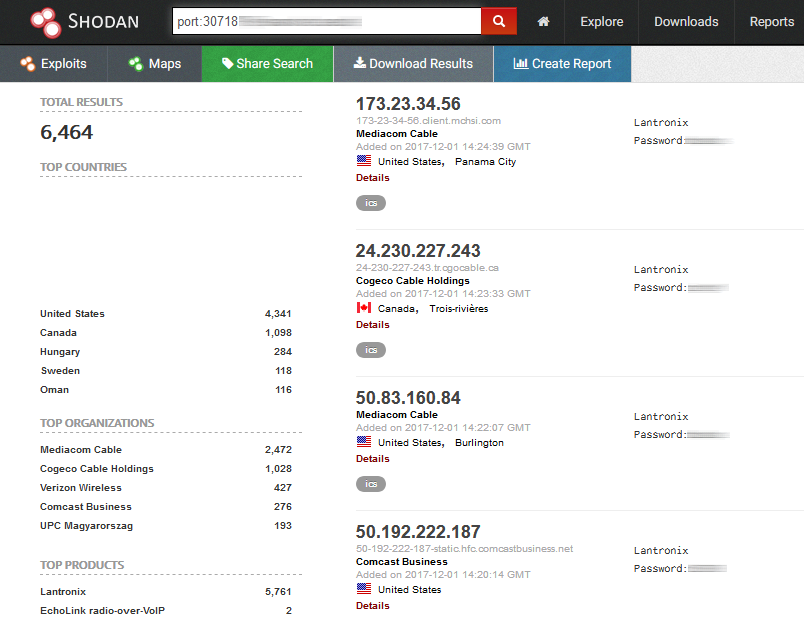804x621 pixels.
Task: Open the Maps view
Action: click(155, 64)
